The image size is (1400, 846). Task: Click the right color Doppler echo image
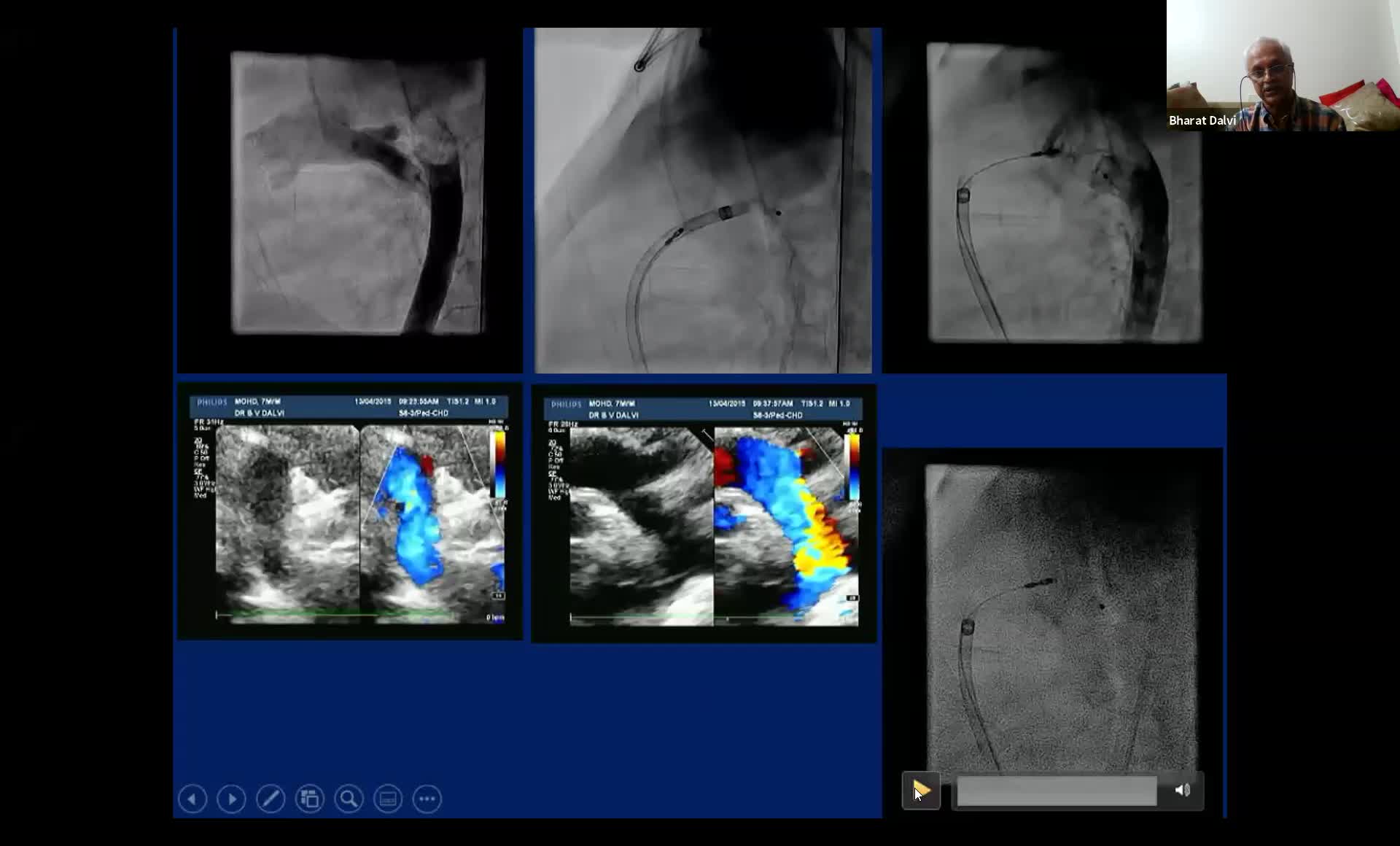coord(704,514)
